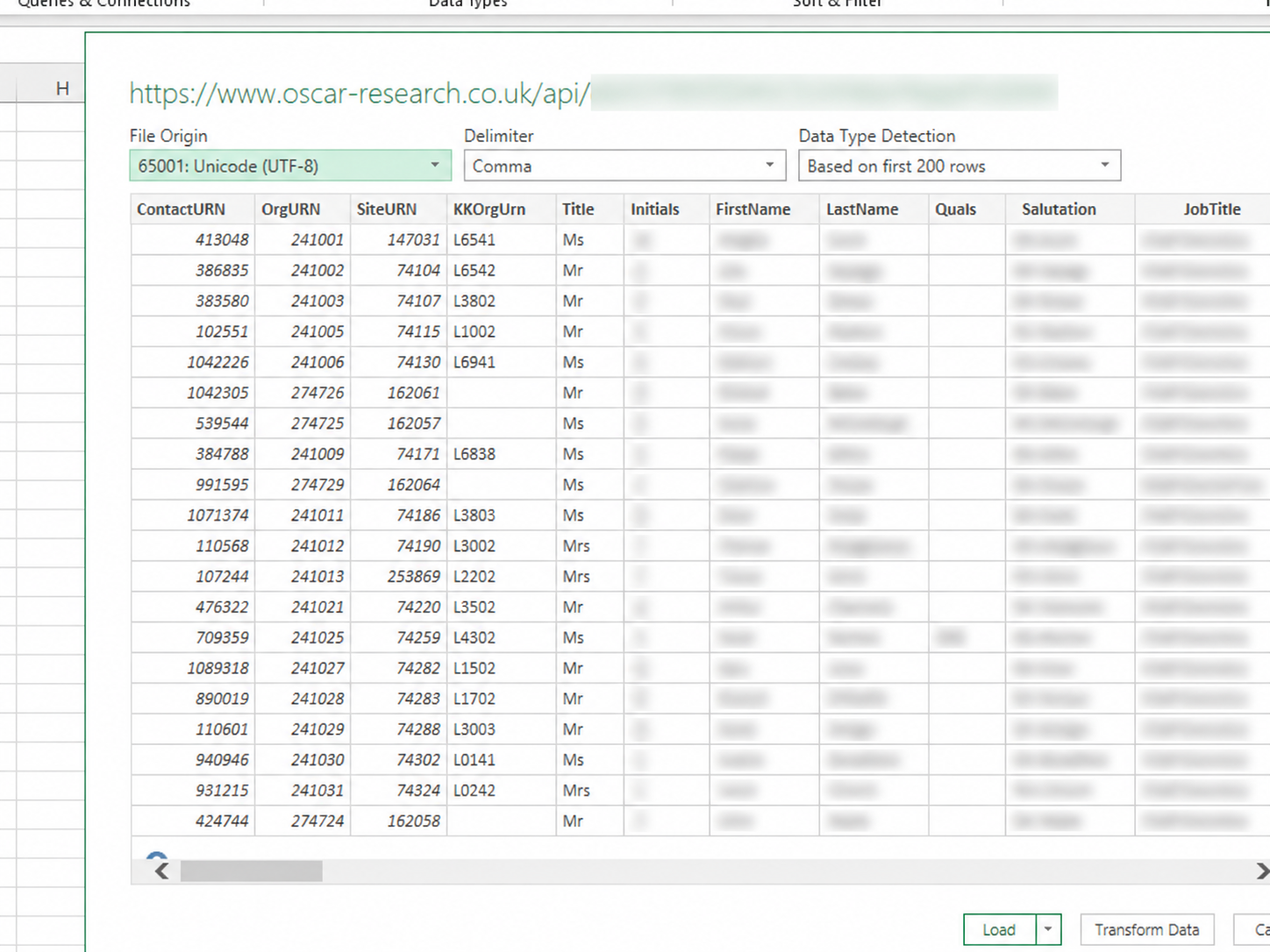This screenshot has height=952, width=1270.
Task: Click ContactURN cell 386835
Action: click(193, 271)
